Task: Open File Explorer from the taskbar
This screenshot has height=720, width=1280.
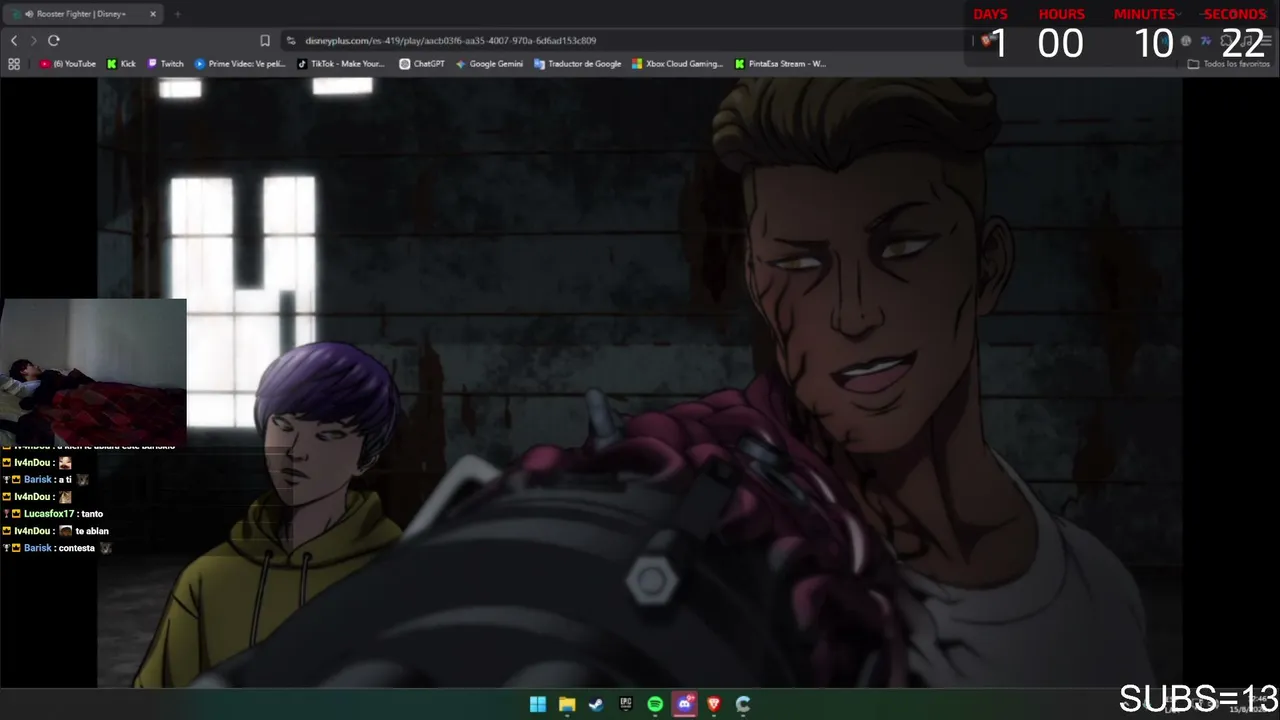Action: (x=567, y=704)
